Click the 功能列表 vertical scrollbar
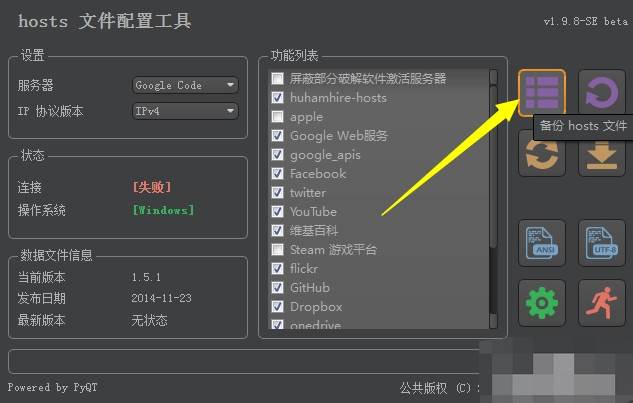Image resolution: width=633 pixels, height=403 pixels. (493, 199)
